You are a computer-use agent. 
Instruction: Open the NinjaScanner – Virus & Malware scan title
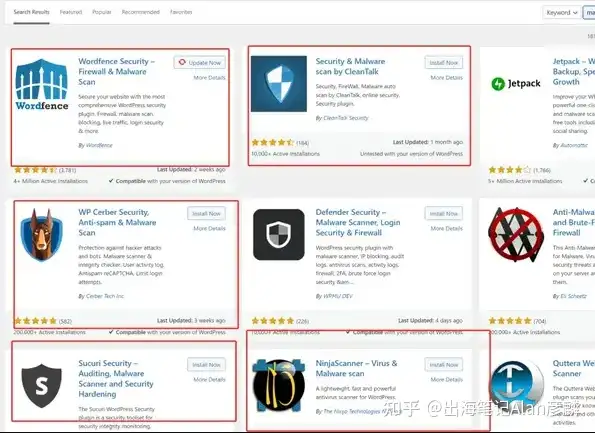(356, 368)
